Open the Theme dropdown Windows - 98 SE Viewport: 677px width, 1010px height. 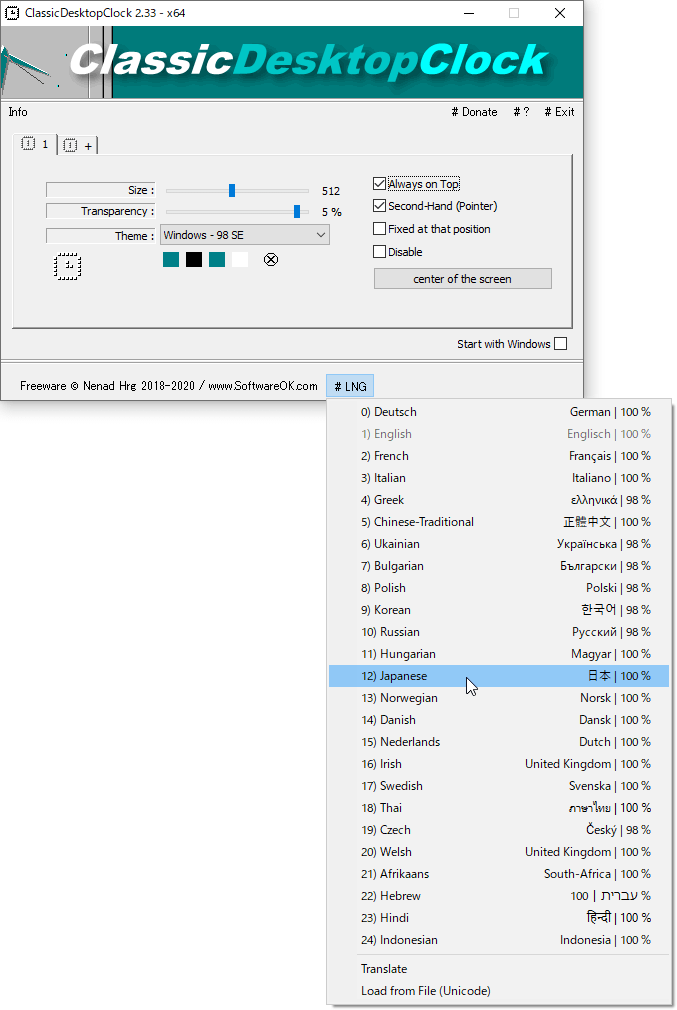pos(245,235)
